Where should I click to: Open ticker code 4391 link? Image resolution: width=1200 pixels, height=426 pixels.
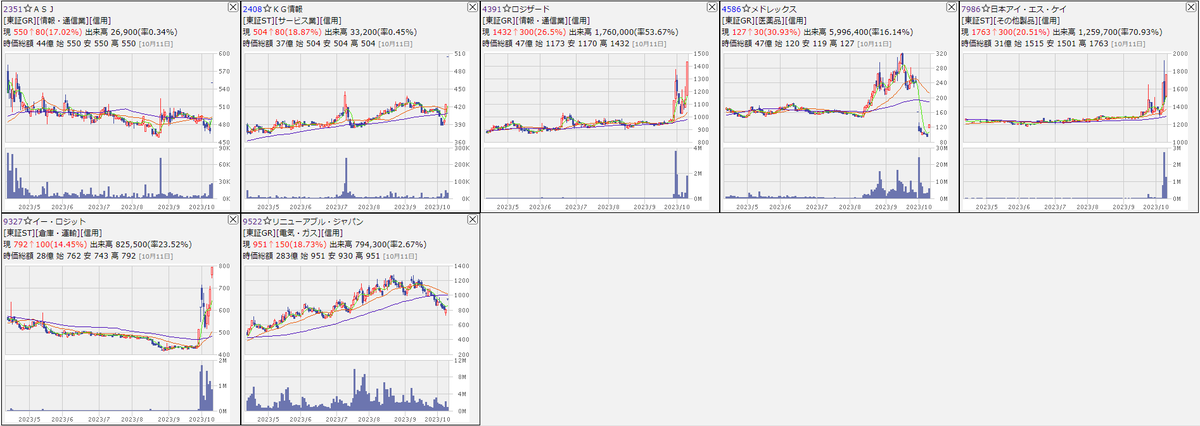point(492,7)
